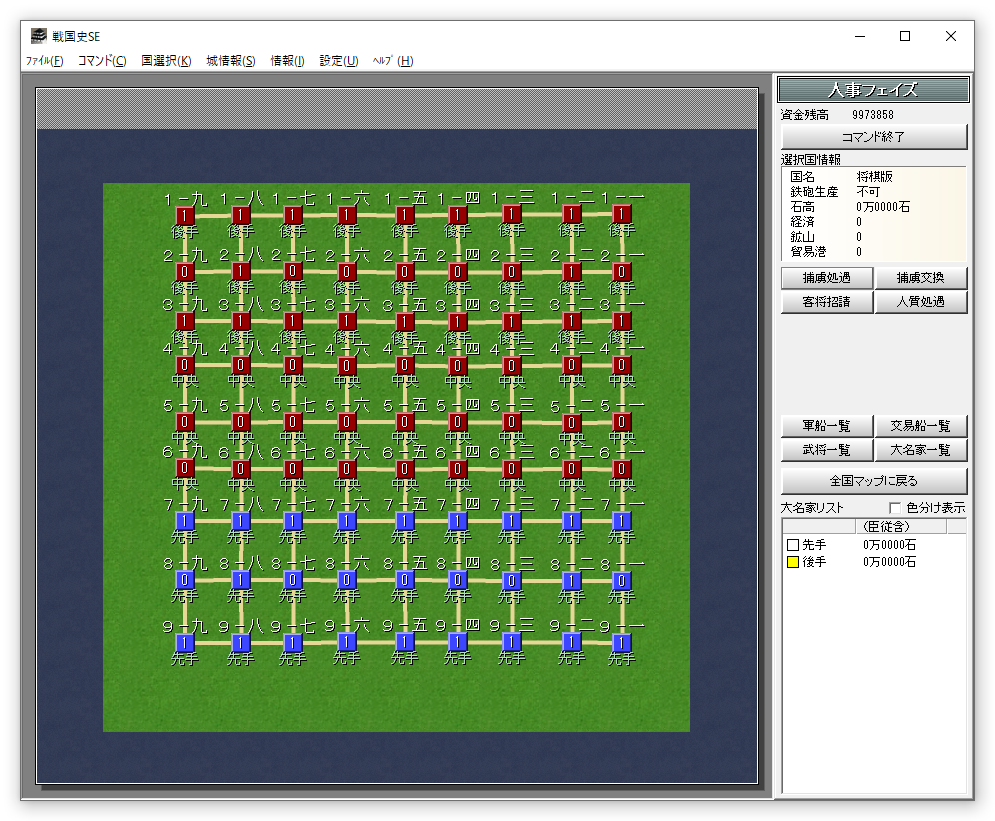Select the center castle at 5-五
This screenshot has width=995, height=821.
pos(405,422)
